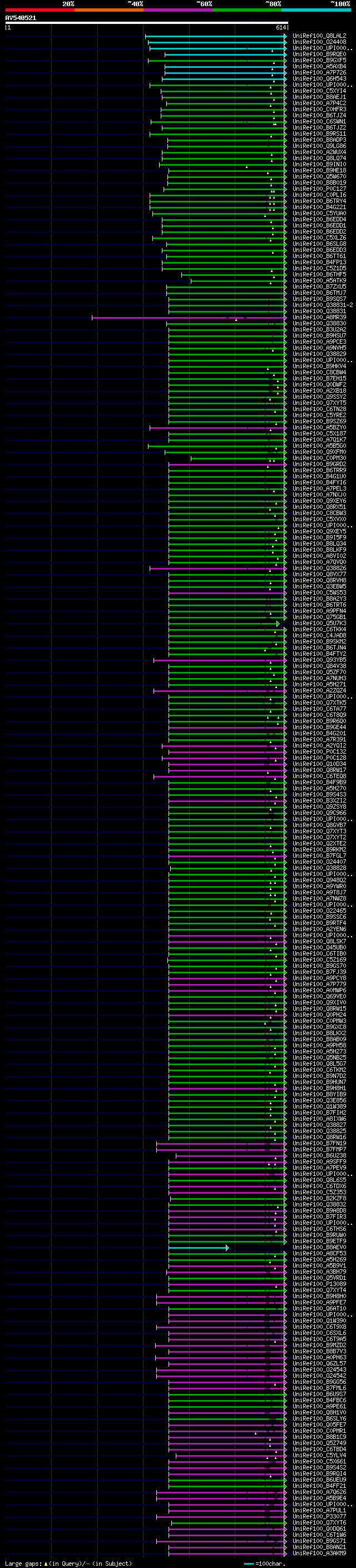Select the purple ~60% identity legend segment

[177, 10]
